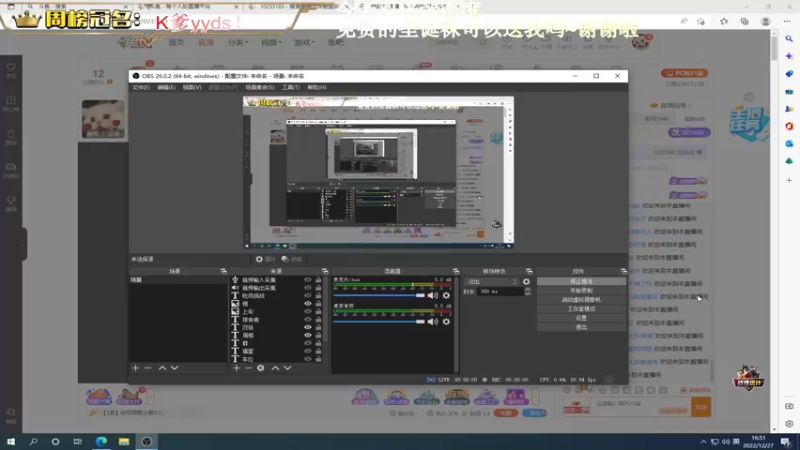Adjust desktop audio volume slider
Screen dimensions: 800x450
379,322
